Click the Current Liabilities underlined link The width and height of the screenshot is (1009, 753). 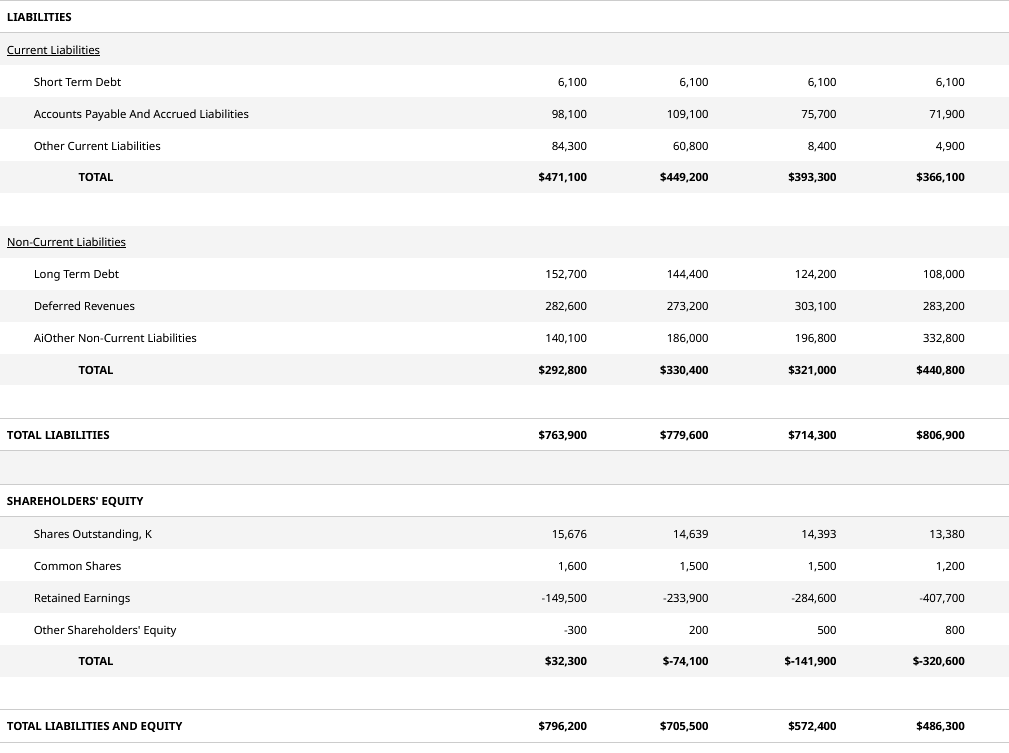point(53,50)
